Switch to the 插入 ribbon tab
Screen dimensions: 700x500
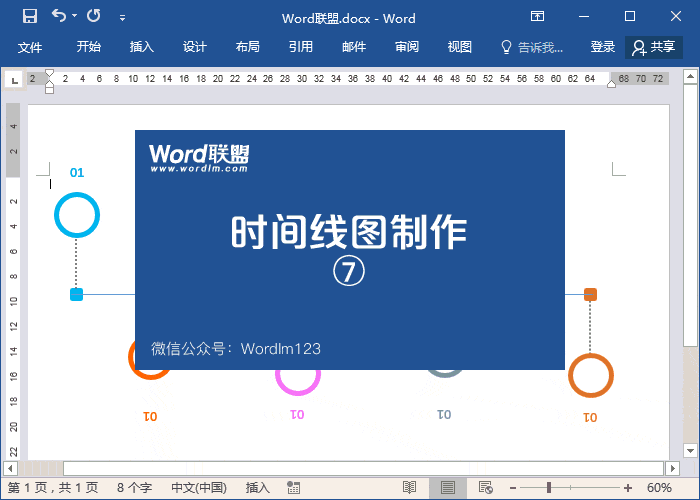(x=142, y=46)
